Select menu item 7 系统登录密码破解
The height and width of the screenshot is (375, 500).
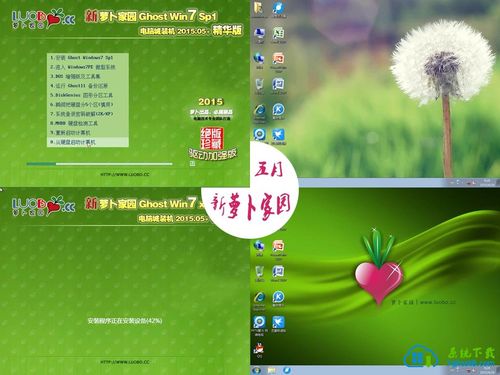pyautogui.click(x=88, y=114)
